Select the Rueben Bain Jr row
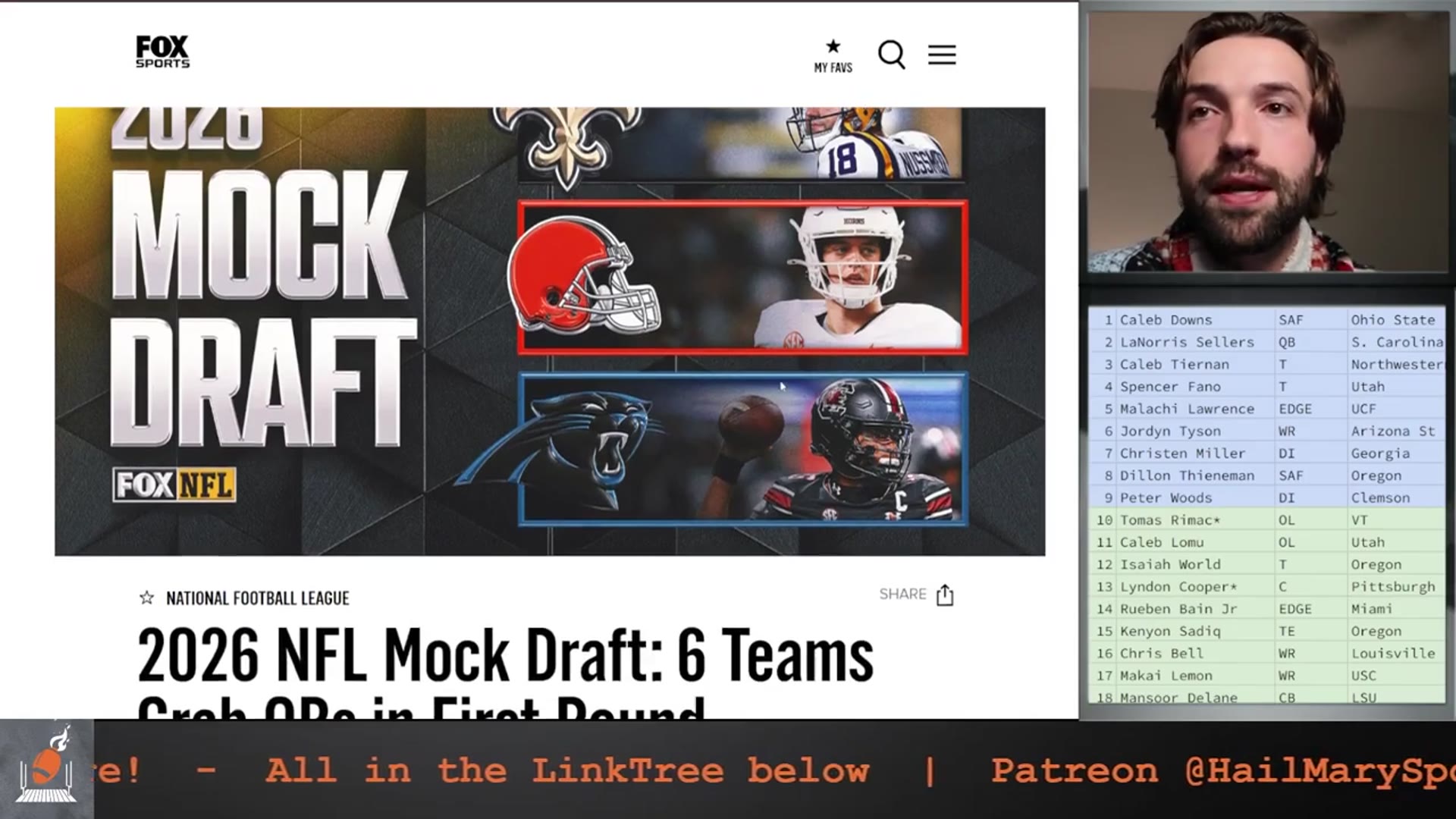 click(1267, 609)
